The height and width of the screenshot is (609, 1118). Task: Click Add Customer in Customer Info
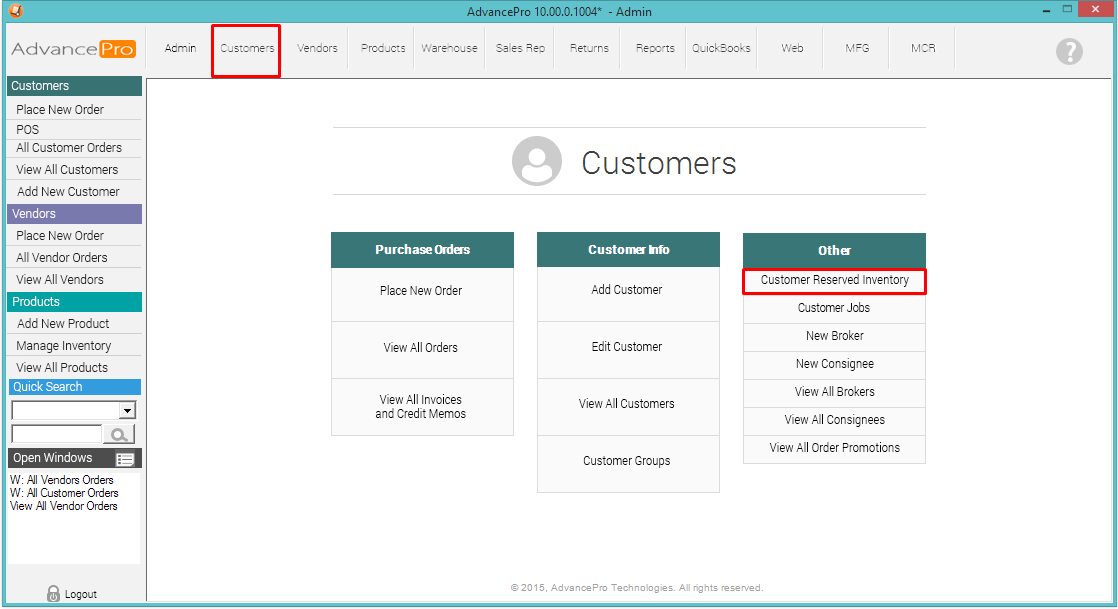click(x=627, y=290)
